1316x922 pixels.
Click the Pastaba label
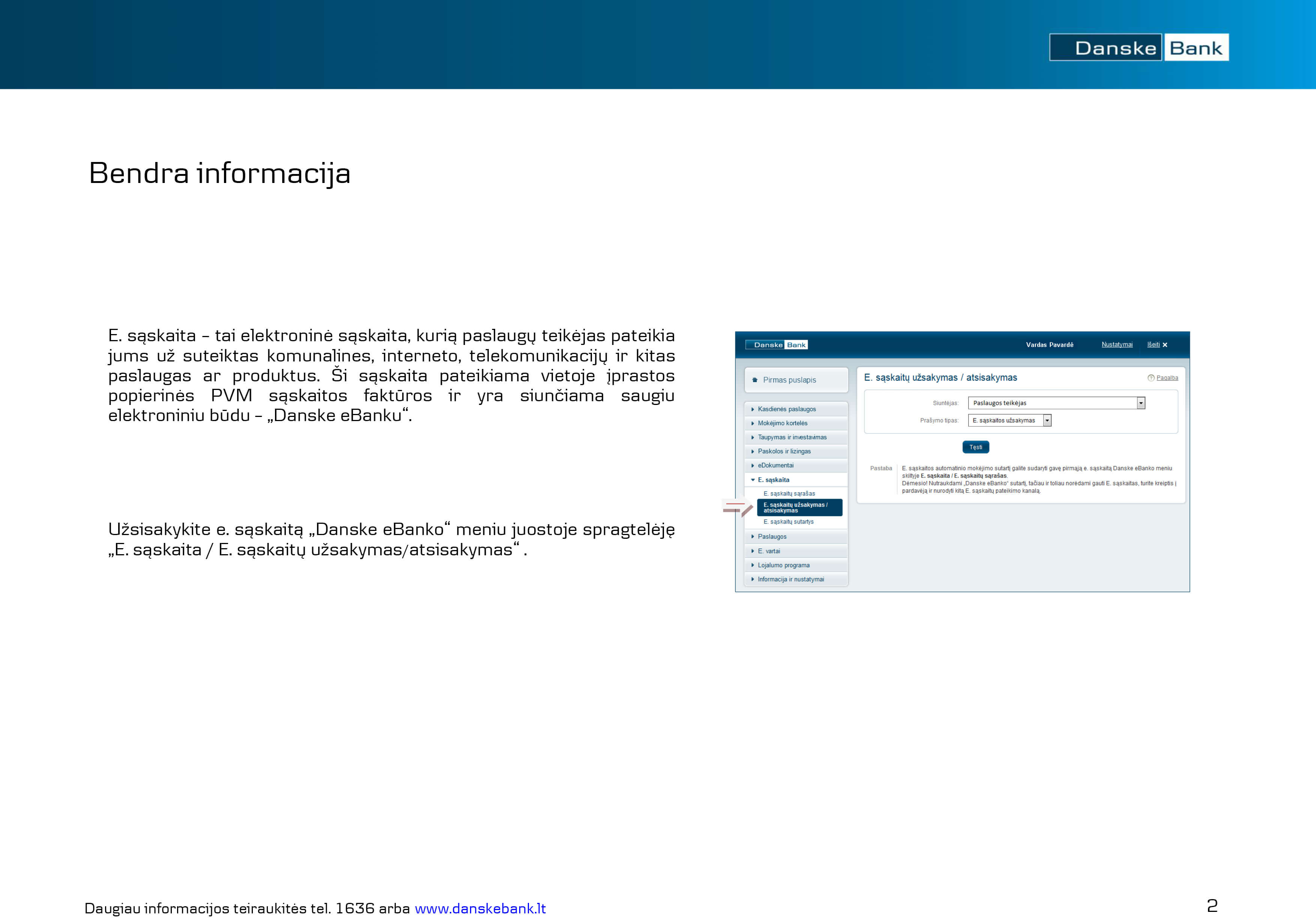[880, 468]
